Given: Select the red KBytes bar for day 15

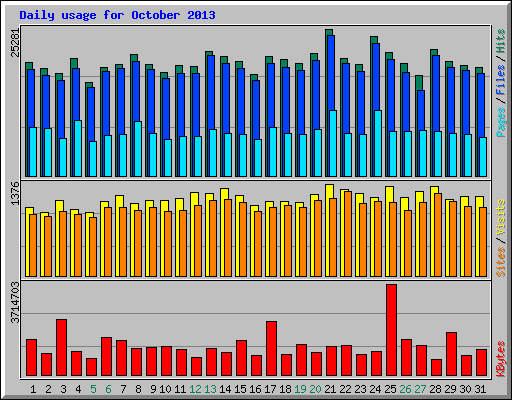Looking at the screenshot, I should [x=241, y=358].
